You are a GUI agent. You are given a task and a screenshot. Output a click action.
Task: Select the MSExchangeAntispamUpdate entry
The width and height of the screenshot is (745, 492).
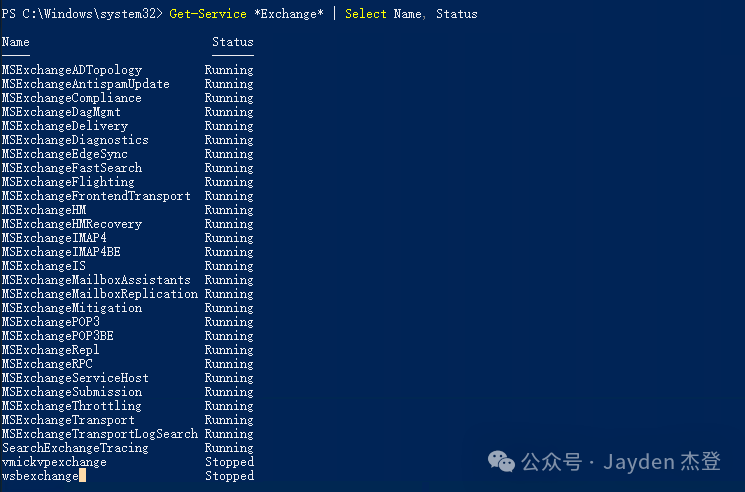coord(86,84)
